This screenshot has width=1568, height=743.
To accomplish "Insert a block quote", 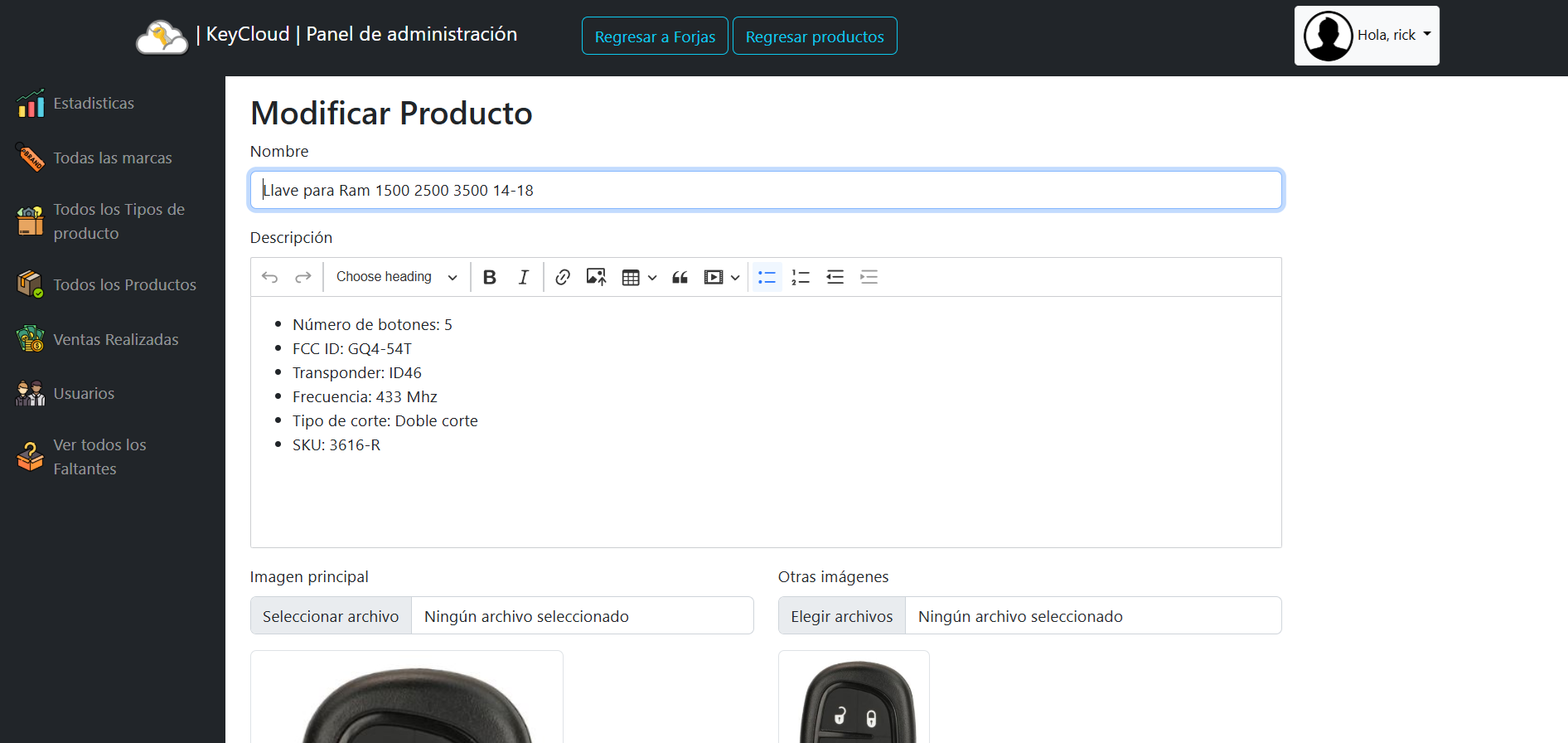I will (x=680, y=277).
